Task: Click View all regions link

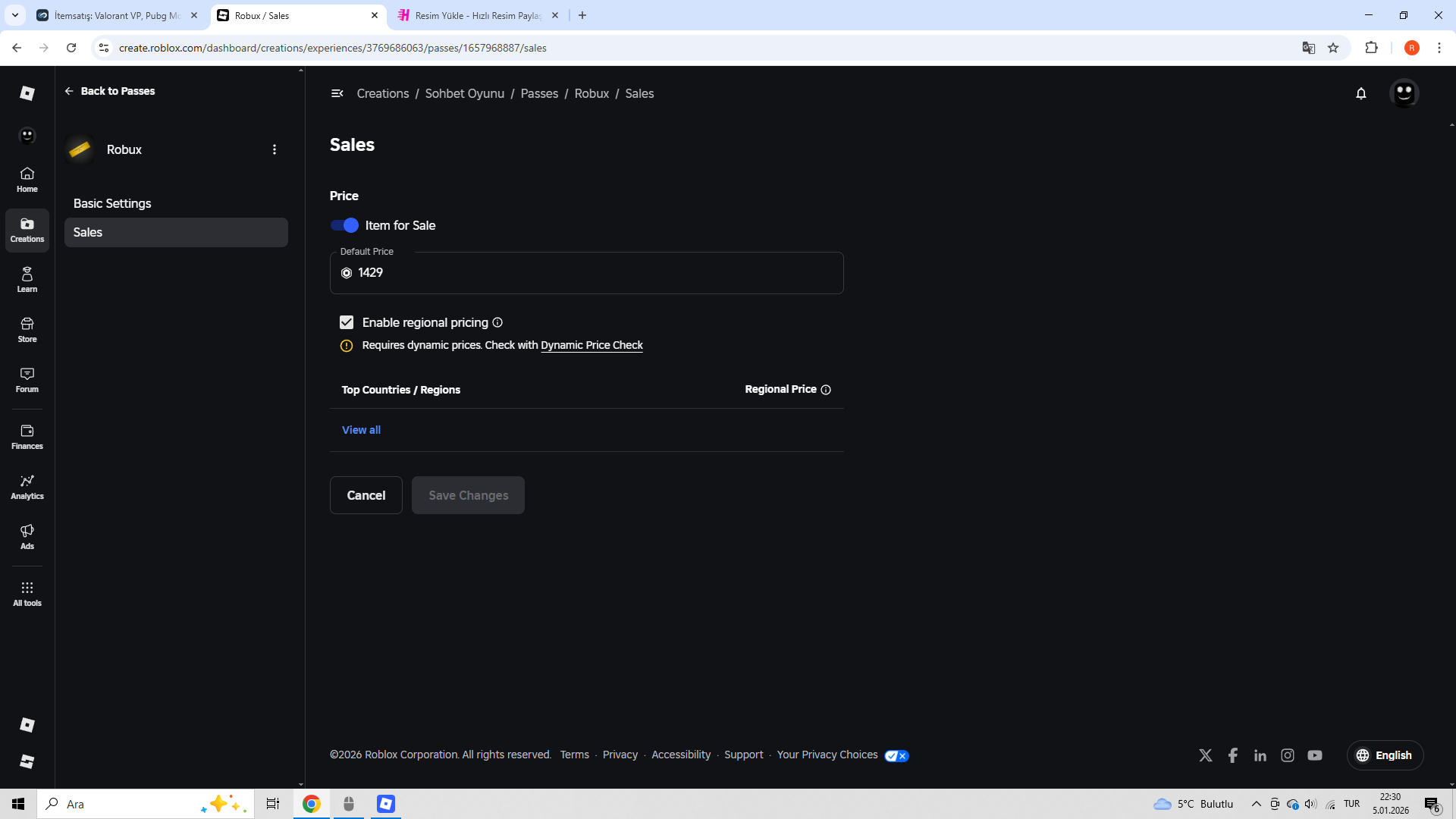Action: click(x=361, y=430)
